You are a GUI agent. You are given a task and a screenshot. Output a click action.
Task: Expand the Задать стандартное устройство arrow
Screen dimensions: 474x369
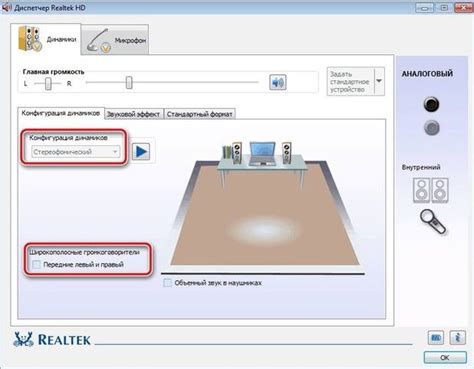point(379,81)
